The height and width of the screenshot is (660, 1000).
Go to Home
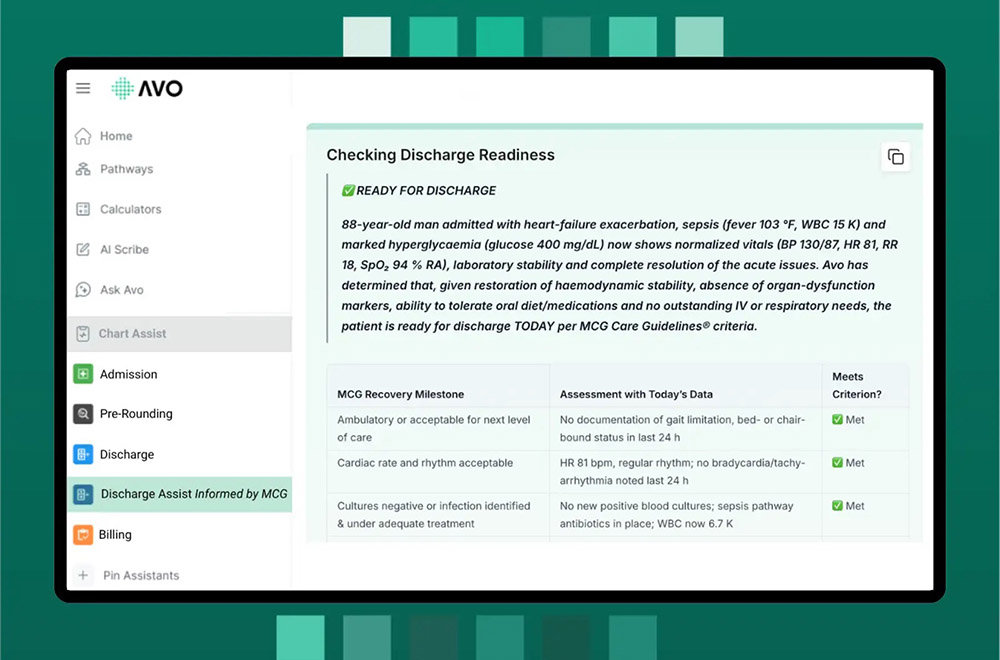pyautogui.click(x=116, y=136)
